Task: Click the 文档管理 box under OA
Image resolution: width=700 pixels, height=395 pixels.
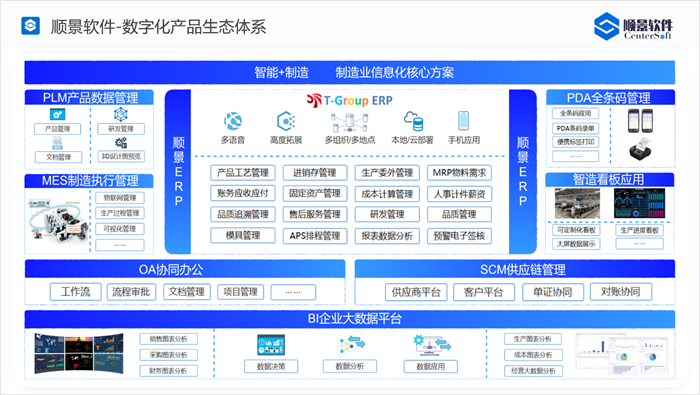Action: point(187,292)
